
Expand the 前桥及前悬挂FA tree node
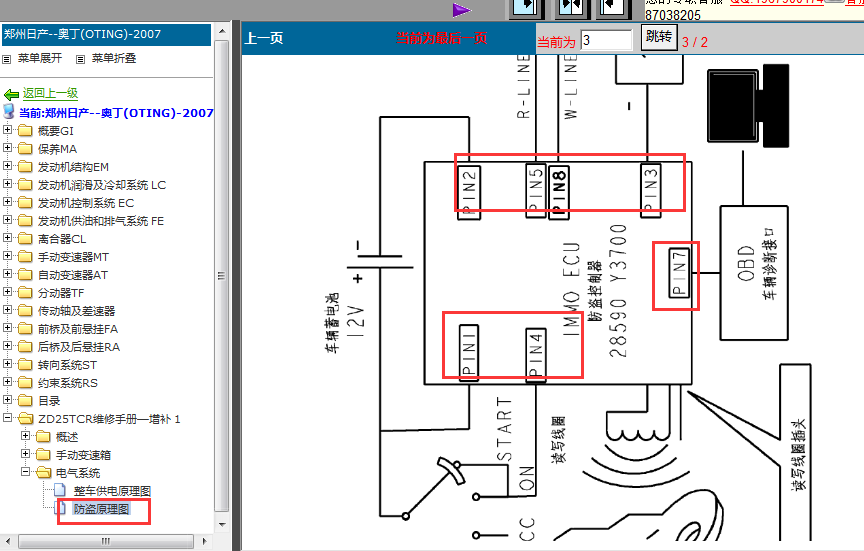[x=7, y=327]
